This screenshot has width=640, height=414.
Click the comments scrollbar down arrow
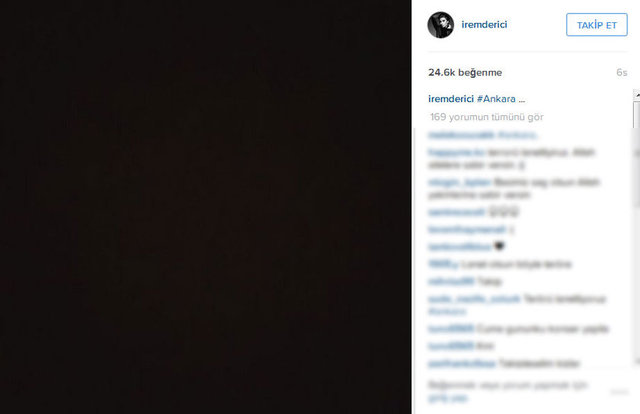pos(637,361)
